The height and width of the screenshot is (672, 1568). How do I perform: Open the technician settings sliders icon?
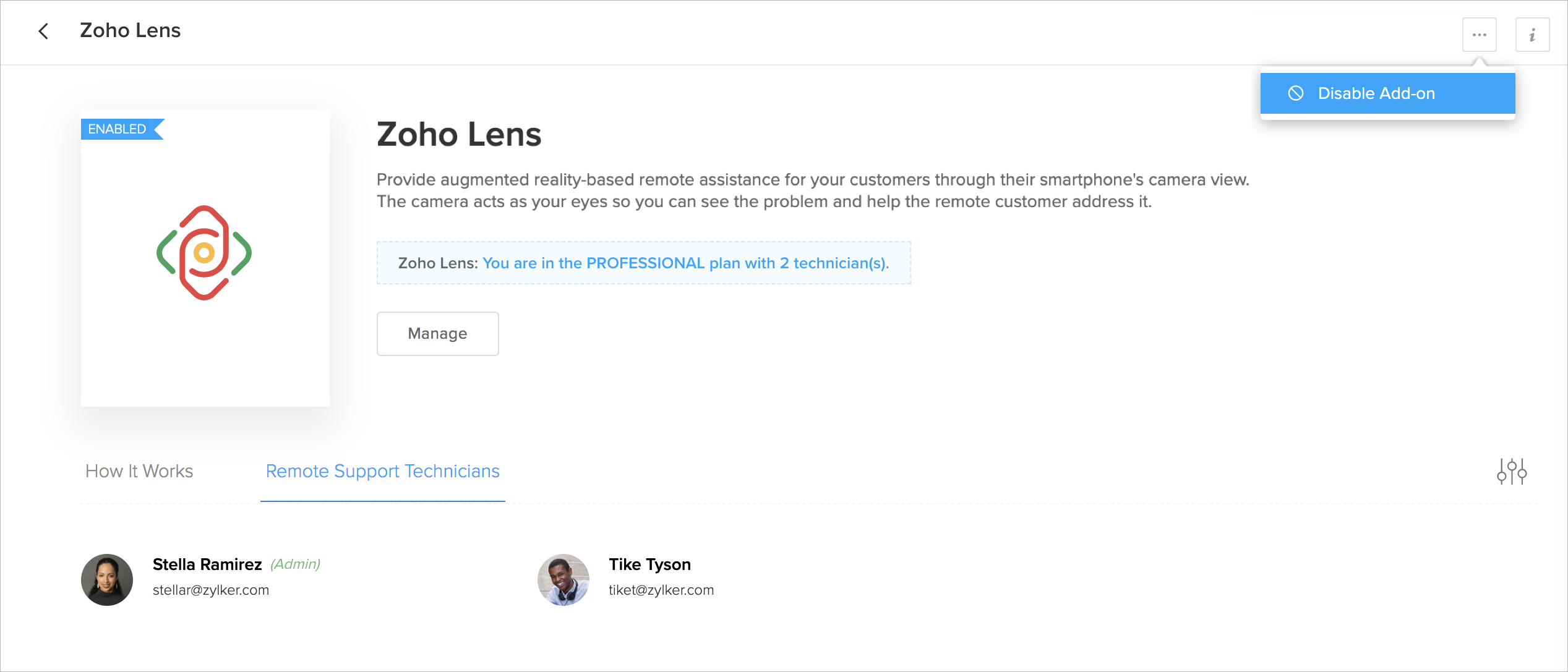[x=1512, y=472]
